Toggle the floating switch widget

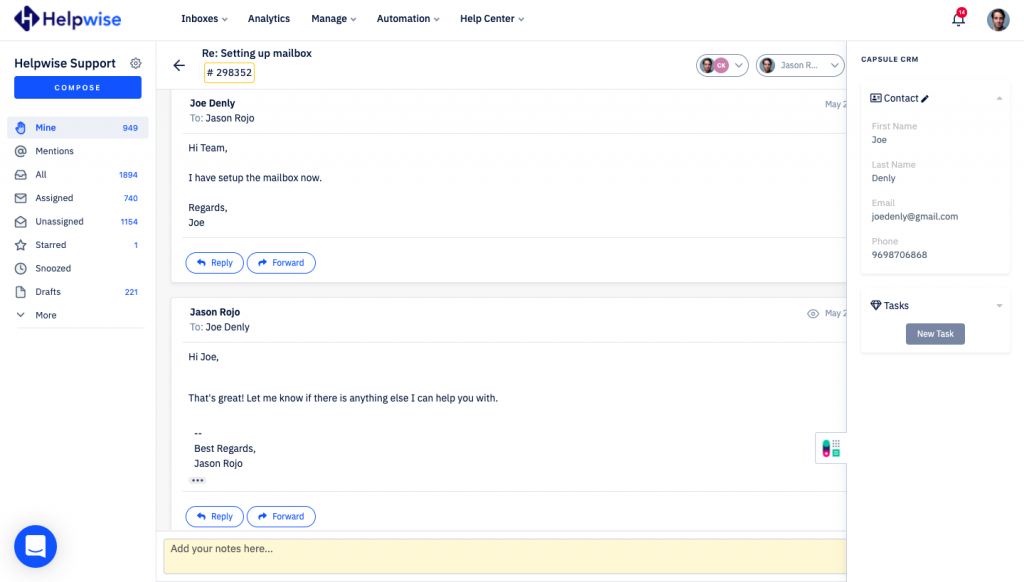pos(830,448)
